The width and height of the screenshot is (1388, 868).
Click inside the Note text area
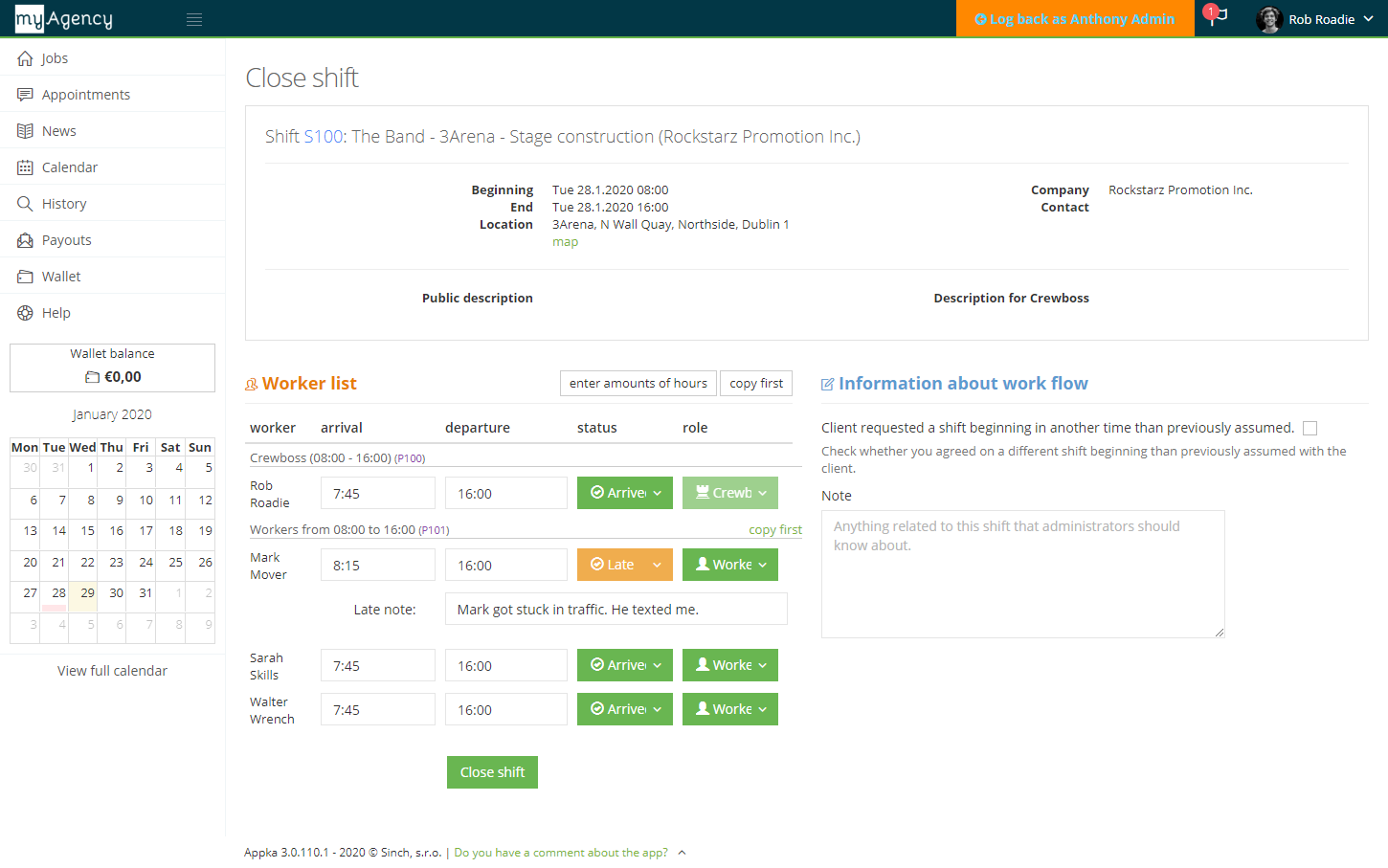click(x=1022, y=572)
